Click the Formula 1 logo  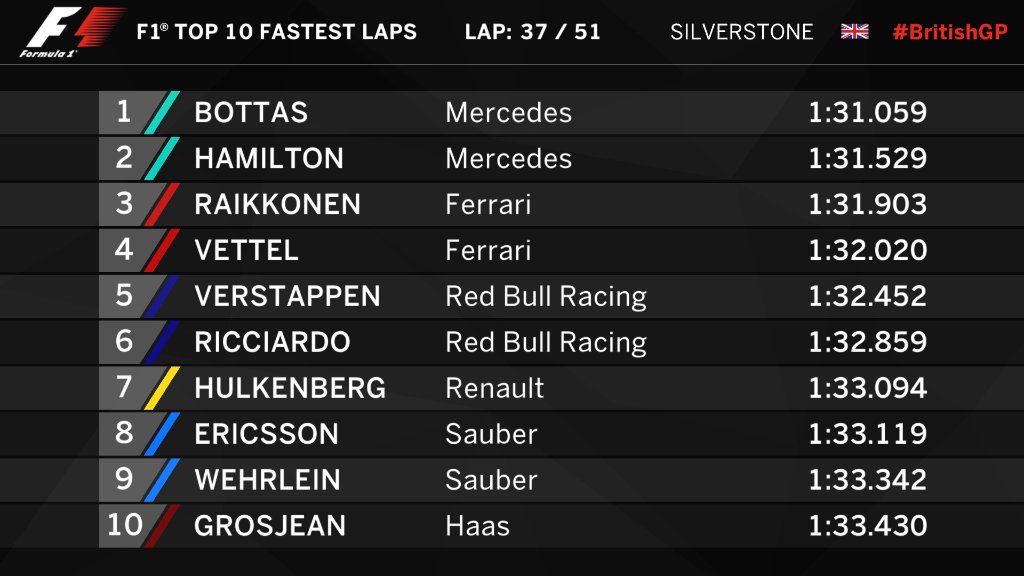pos(71,31)
